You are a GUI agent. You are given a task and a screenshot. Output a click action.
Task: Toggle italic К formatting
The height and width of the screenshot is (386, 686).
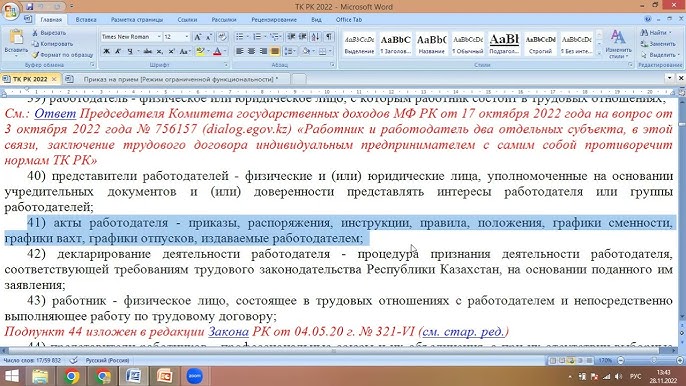[x=118, y=52]
